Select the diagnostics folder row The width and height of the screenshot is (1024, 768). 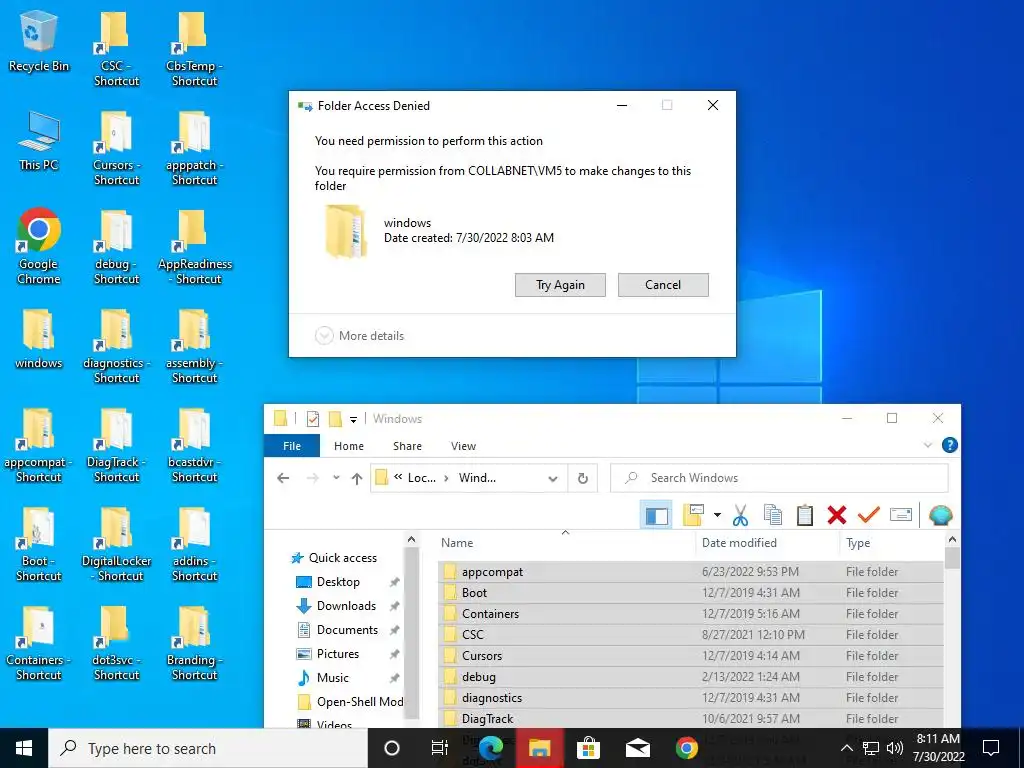click(691, 697)
